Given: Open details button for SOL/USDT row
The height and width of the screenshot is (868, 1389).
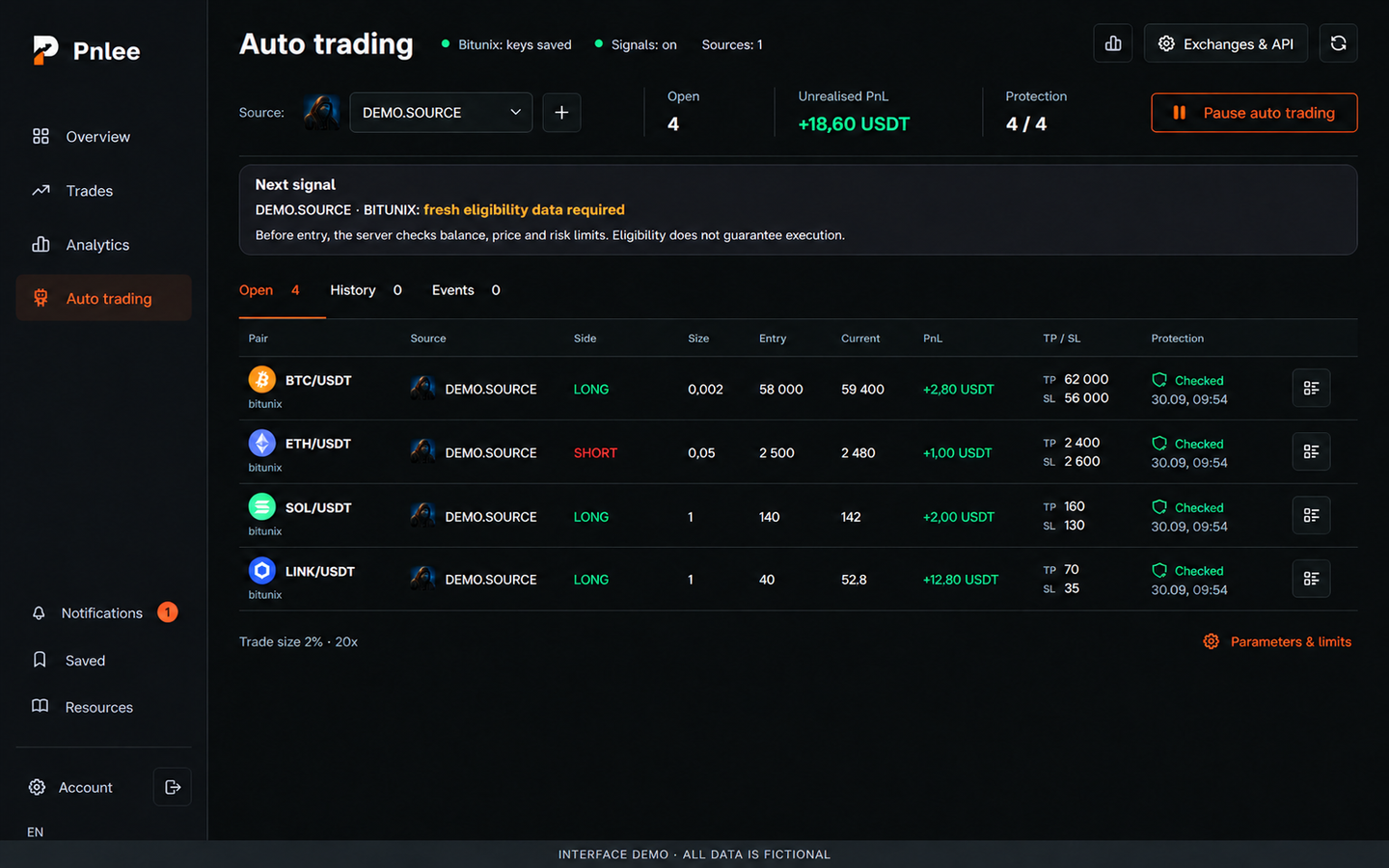Looking at the screenshot, I should point(1311,515).
